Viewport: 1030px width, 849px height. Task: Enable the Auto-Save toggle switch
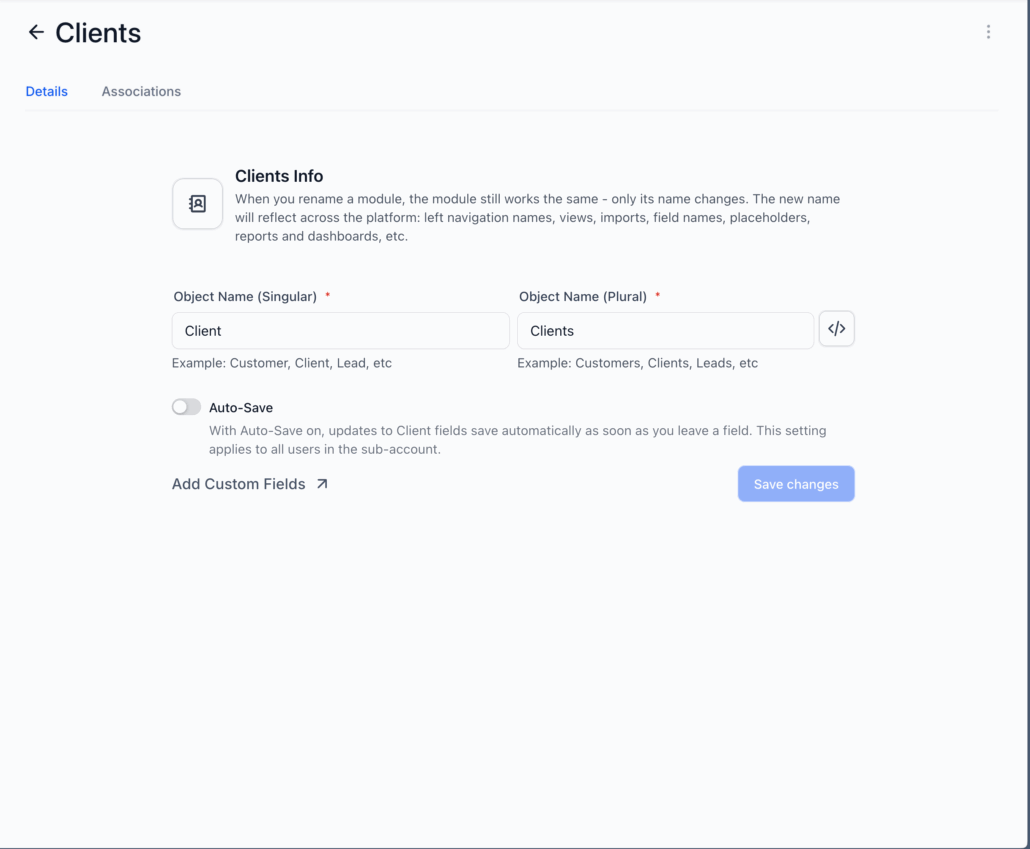click(x=186, y=407)
